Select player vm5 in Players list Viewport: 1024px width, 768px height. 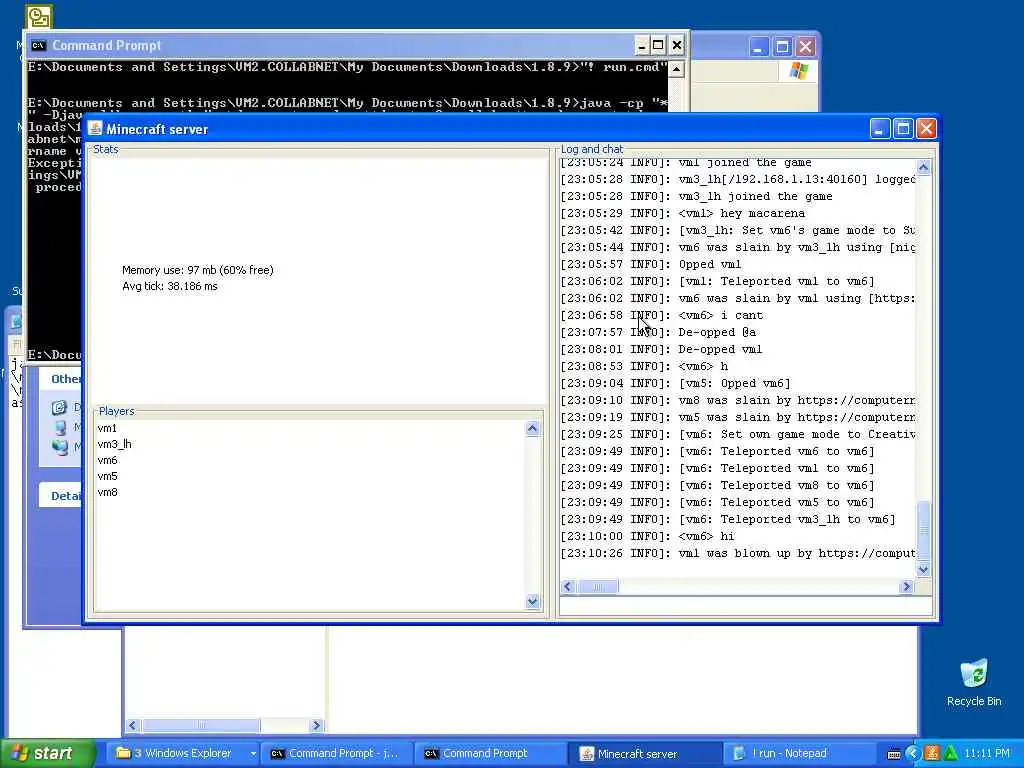pyautogui.click(x=107, y=476)
